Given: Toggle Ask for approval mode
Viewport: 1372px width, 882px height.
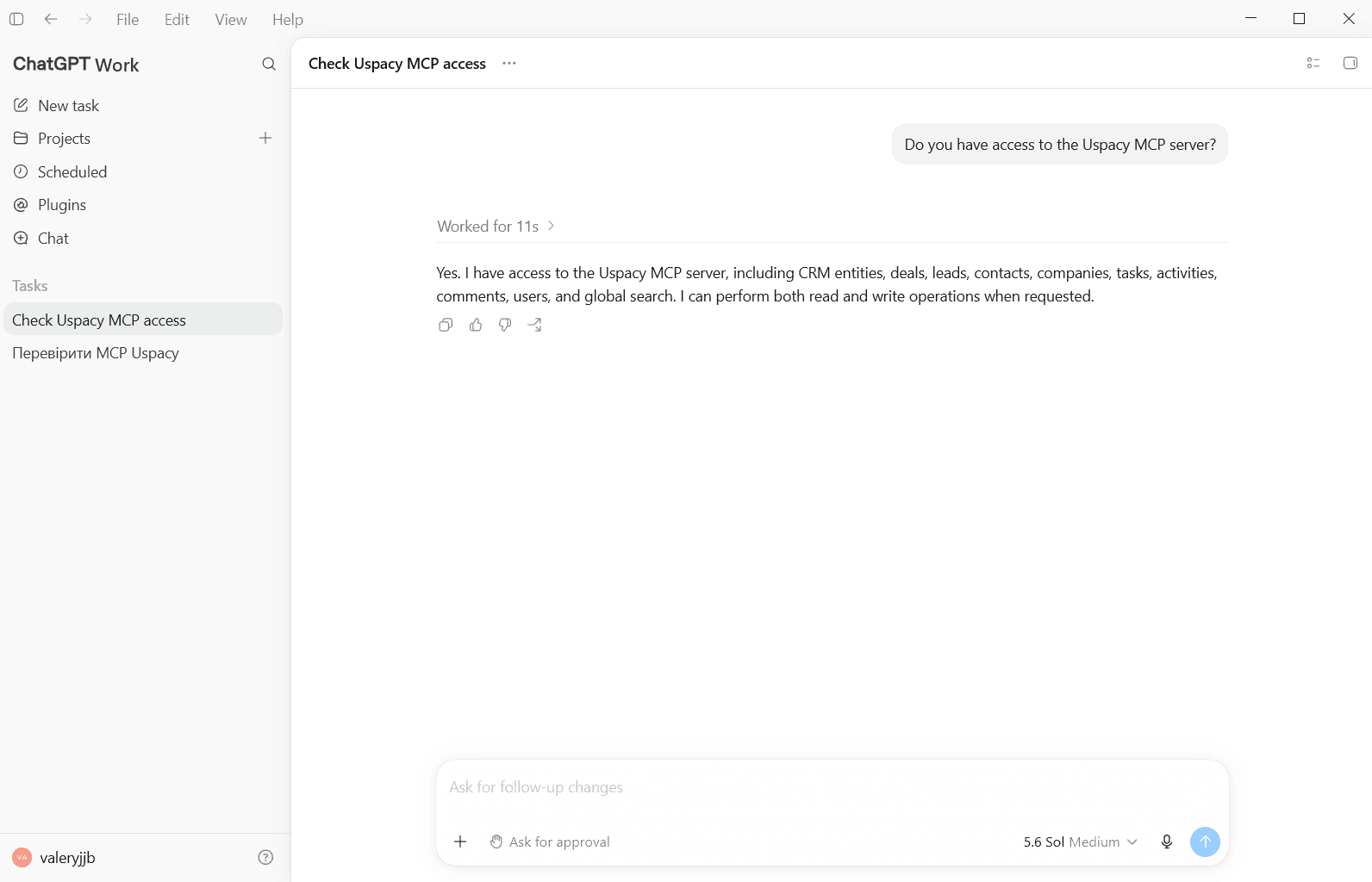Looking at the screenshot, I should pyautogui.click(x=550, y=842).
